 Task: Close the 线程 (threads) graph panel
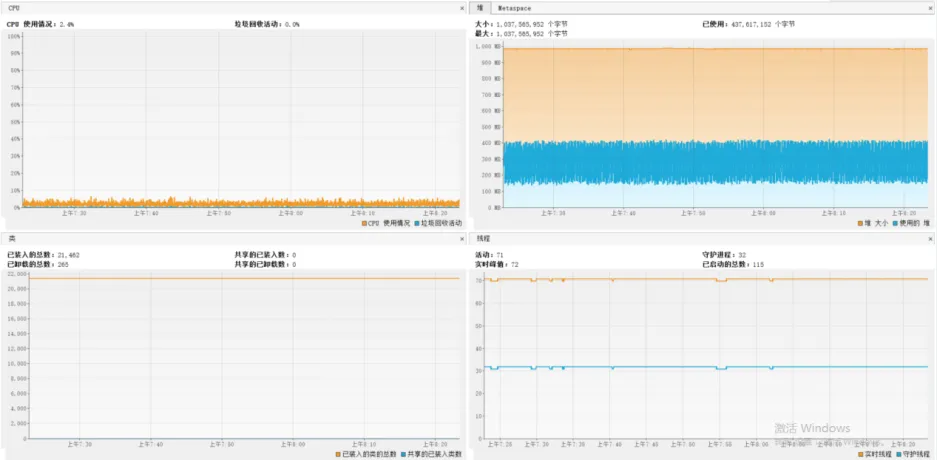pyautogui.click(x=930, y=239)
